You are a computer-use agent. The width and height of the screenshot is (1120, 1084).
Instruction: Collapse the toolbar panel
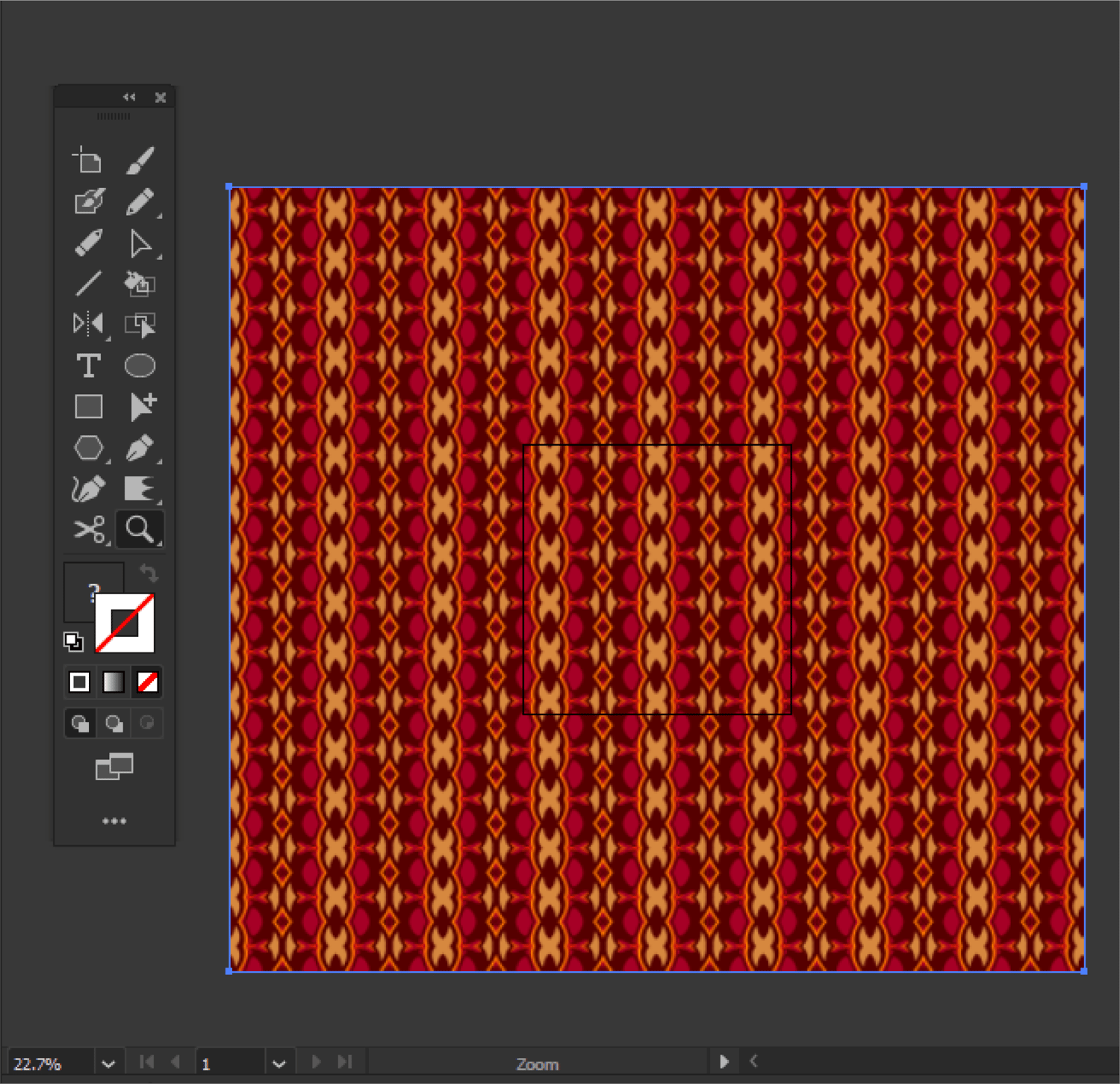pyautogui.click(x=129, y=97)
